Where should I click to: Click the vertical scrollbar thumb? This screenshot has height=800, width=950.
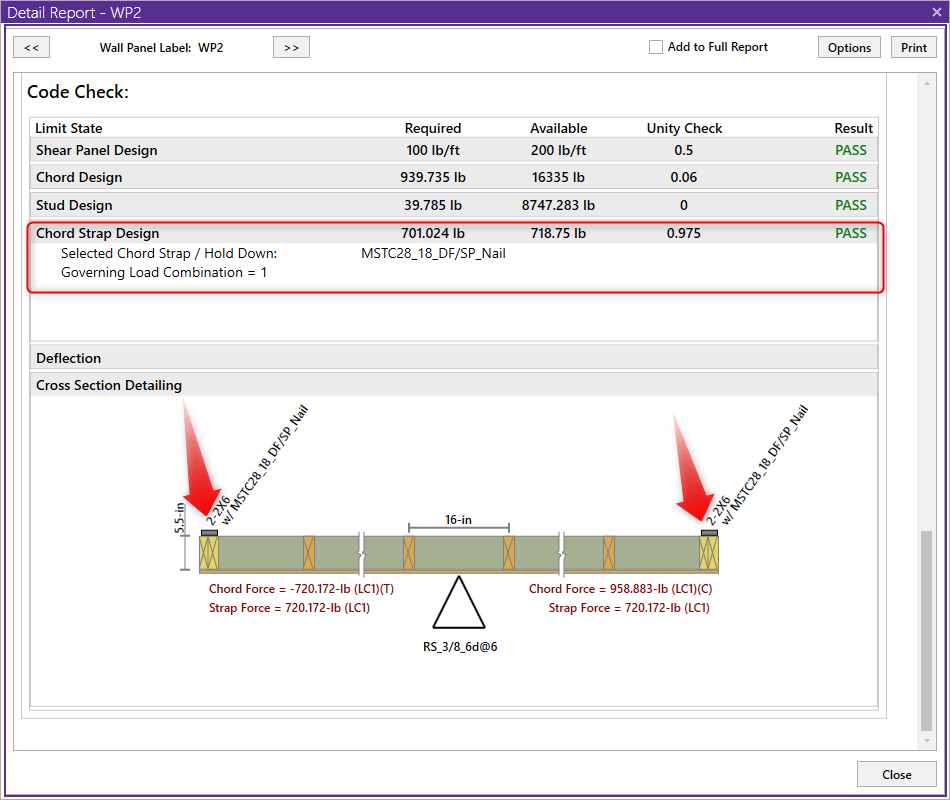927,630
